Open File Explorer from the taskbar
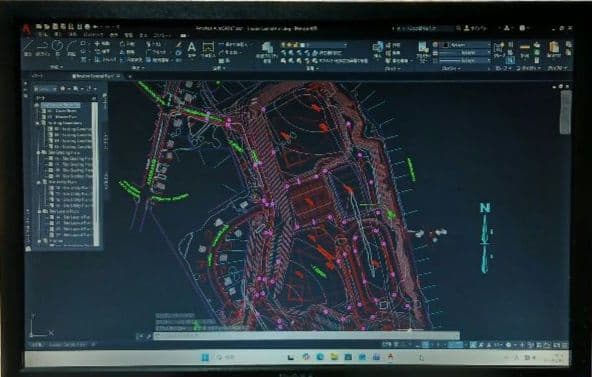The image size is (592, 377). click(x=334, y=357)
